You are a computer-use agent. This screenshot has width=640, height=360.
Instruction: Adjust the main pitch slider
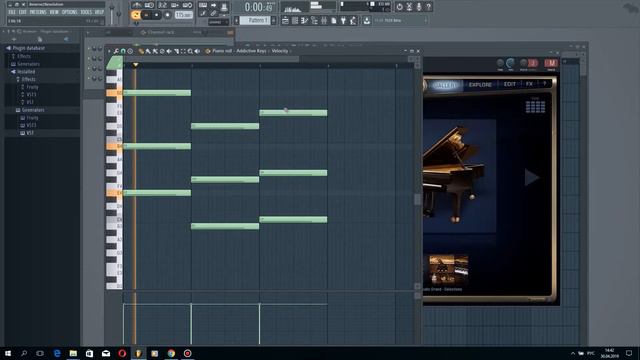[x=119, y=13]
